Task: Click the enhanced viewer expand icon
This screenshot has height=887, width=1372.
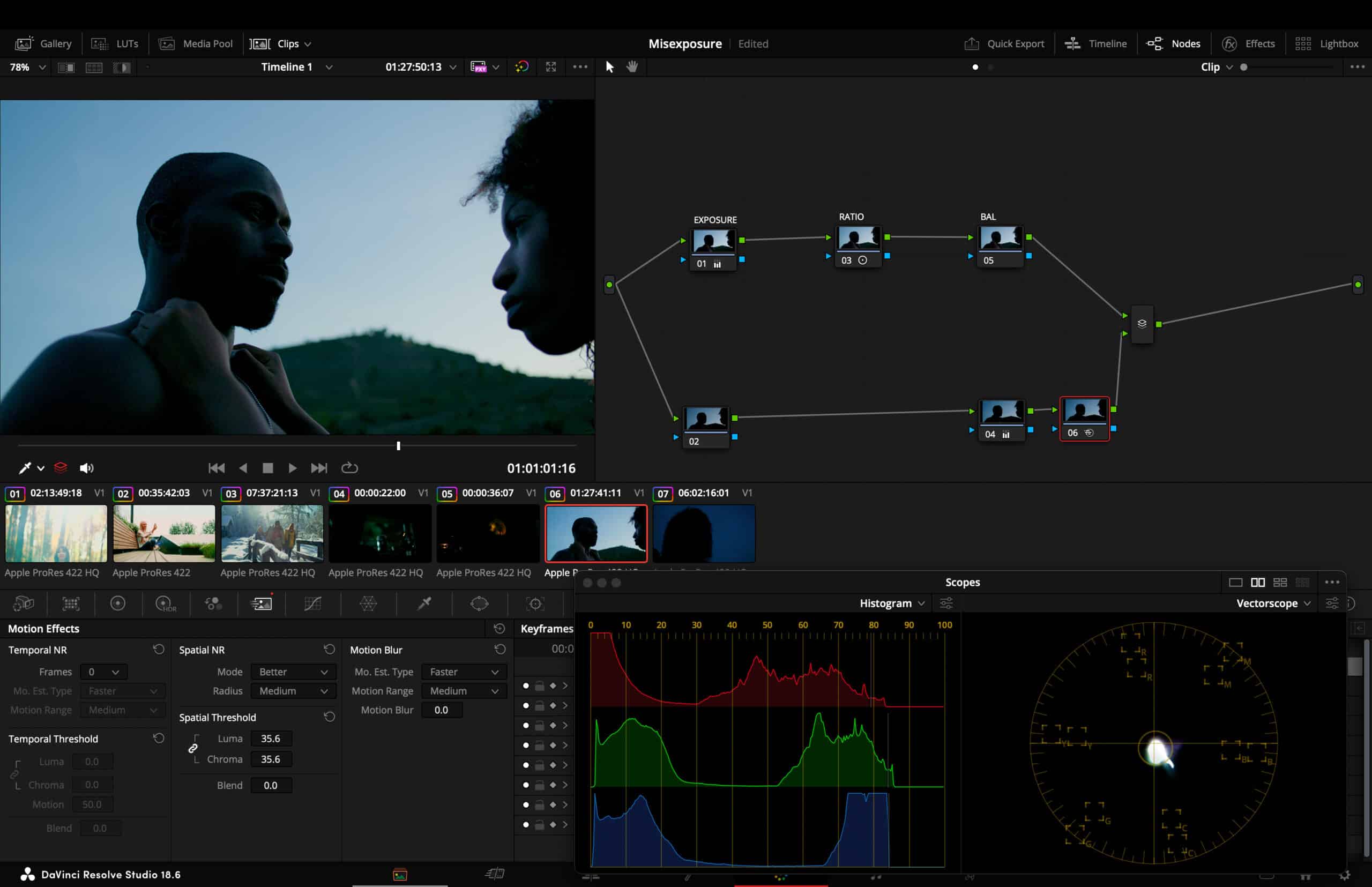Action: pyautogui.click(x=550, y=67)
